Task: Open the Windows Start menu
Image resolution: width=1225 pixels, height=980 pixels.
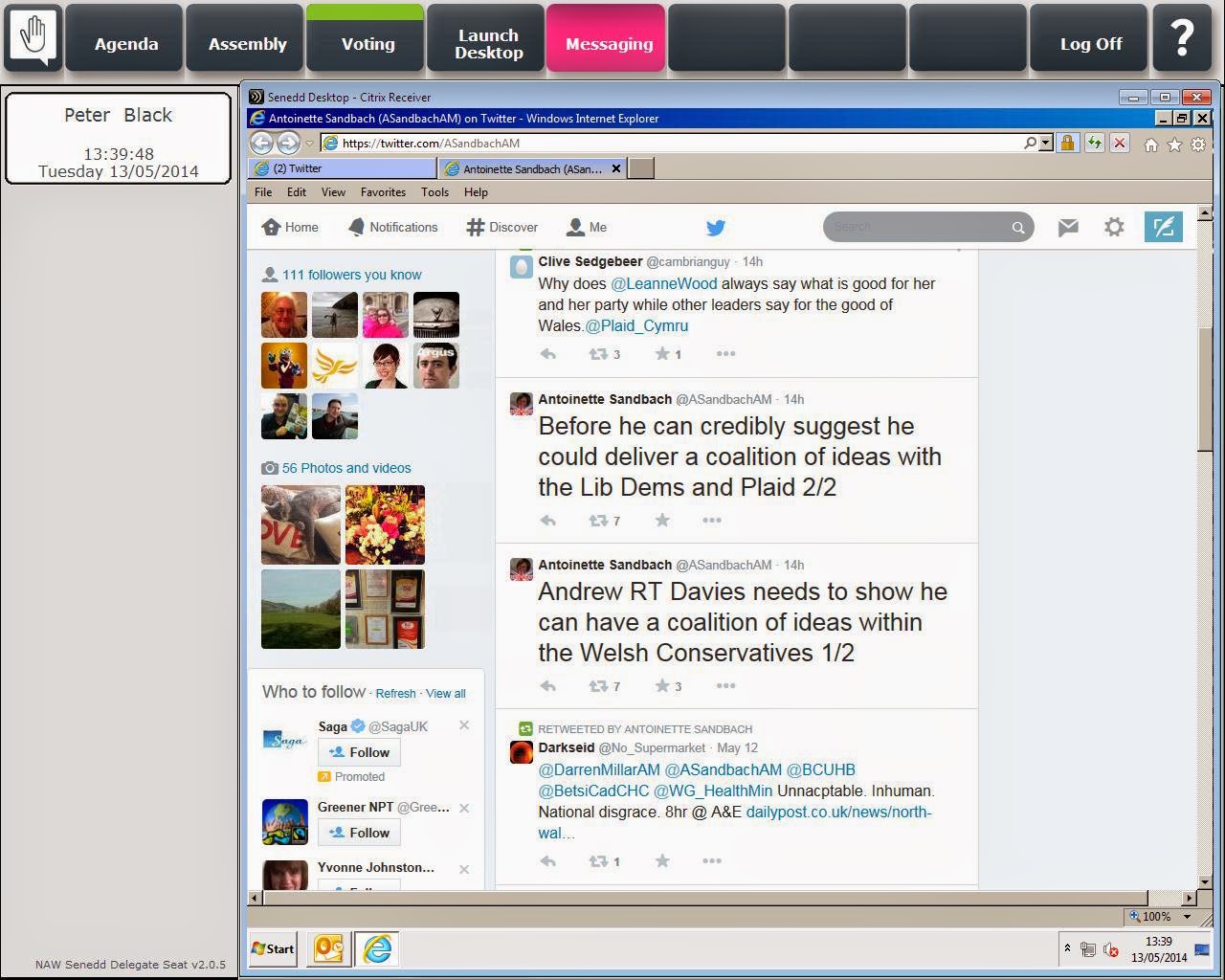Action: click(x=273, y=948)
